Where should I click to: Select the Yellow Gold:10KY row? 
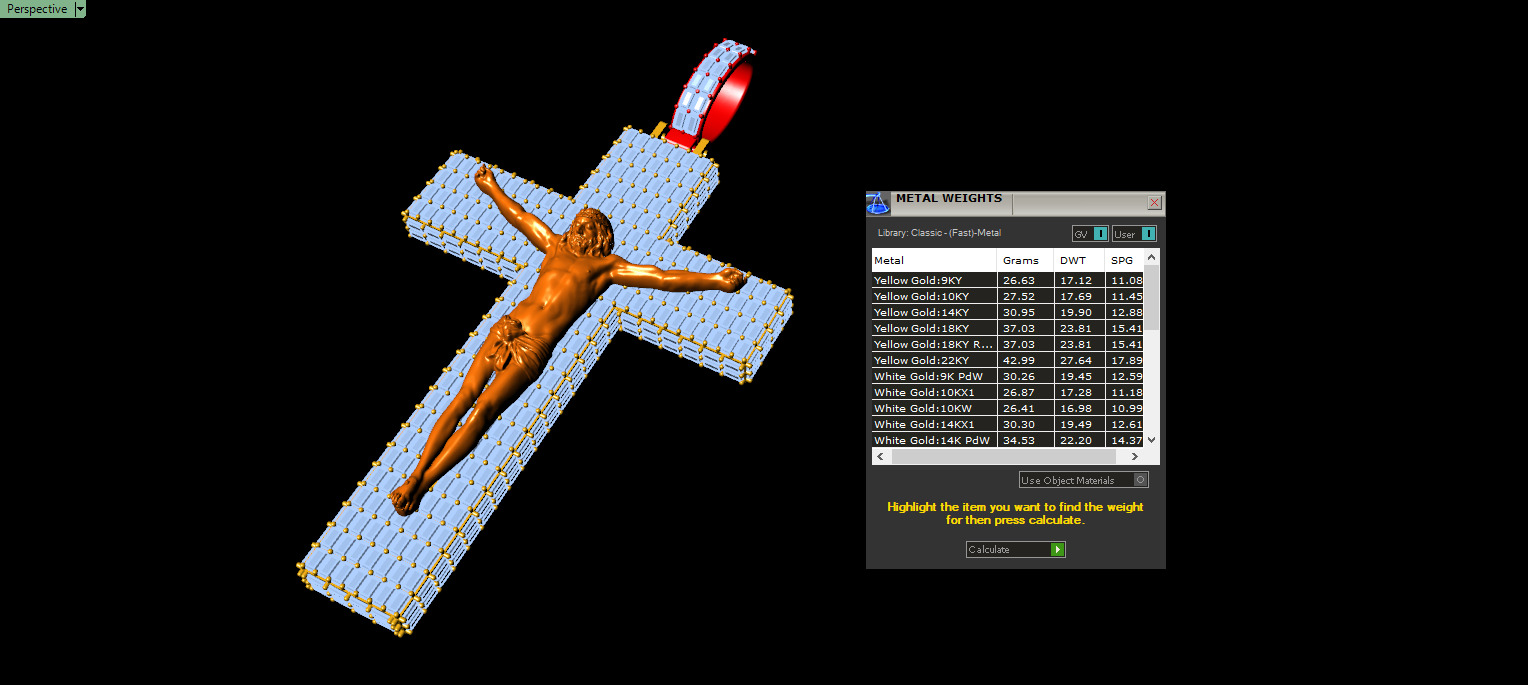[1008, 296]
